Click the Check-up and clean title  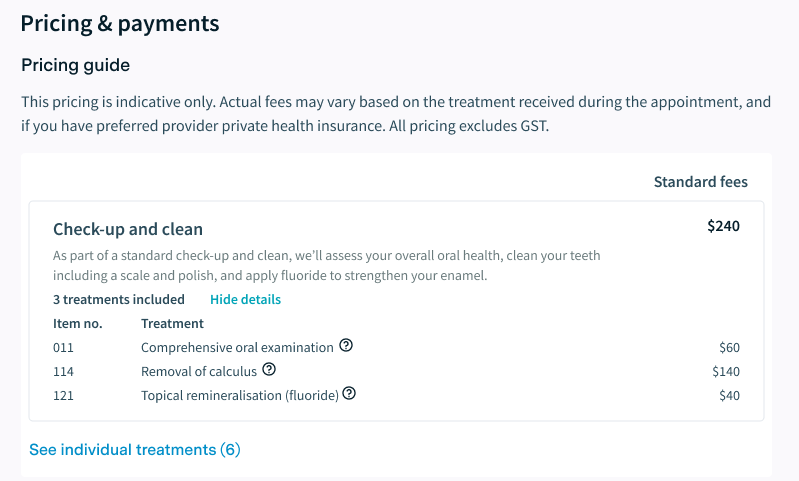coord(127,230)
